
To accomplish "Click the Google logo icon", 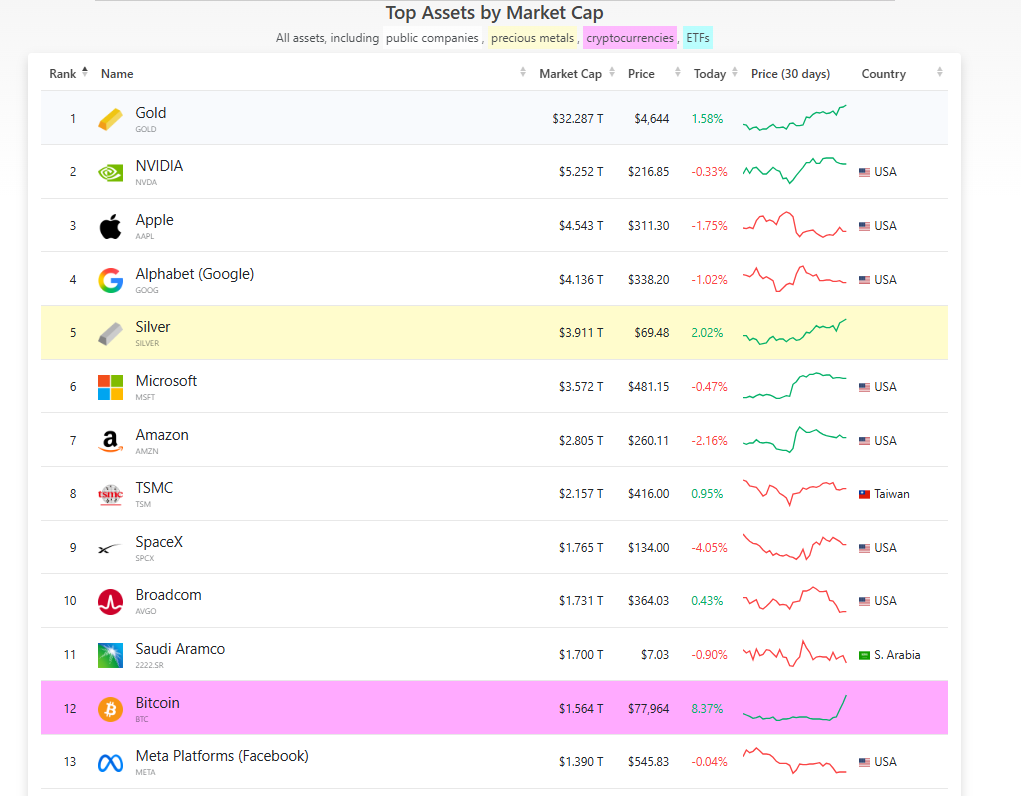I will (x=110, y=280).
